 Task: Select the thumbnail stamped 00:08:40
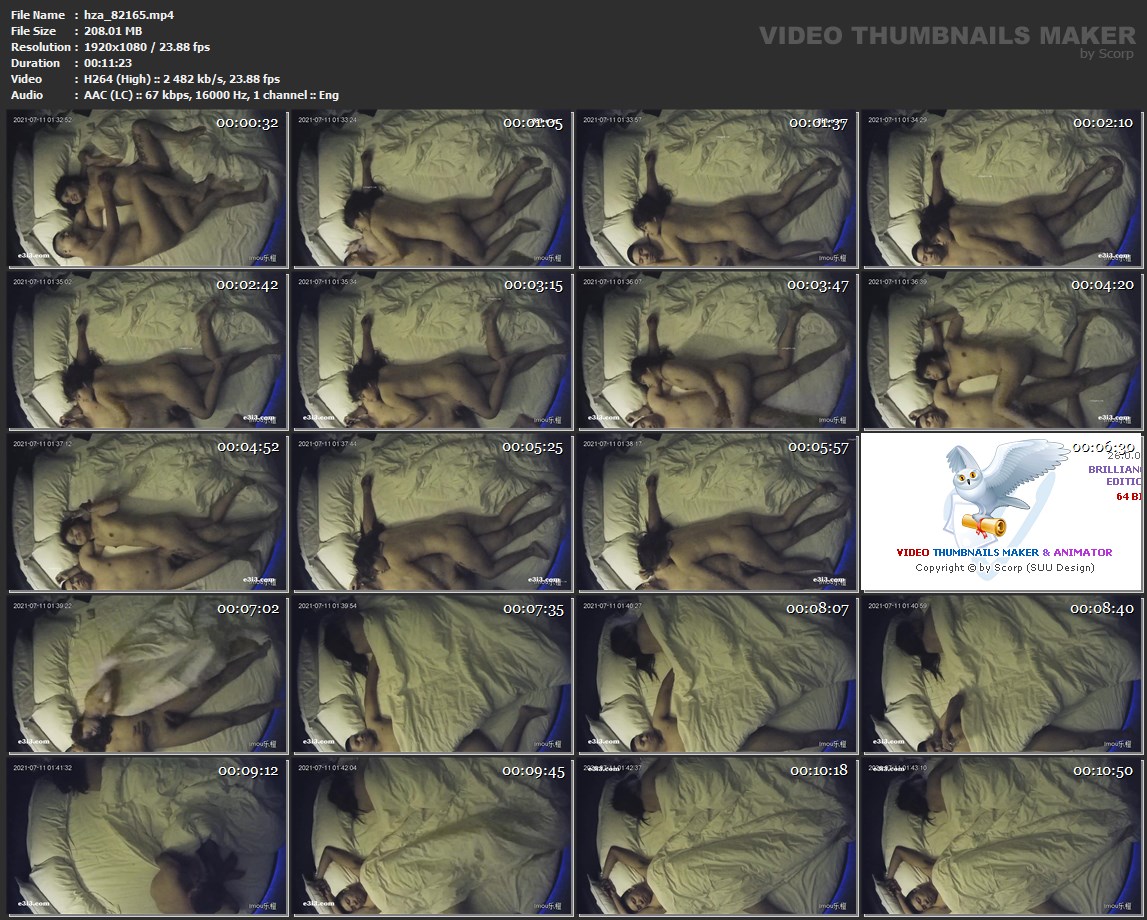pyautogui.click(x=1002, y=674)
